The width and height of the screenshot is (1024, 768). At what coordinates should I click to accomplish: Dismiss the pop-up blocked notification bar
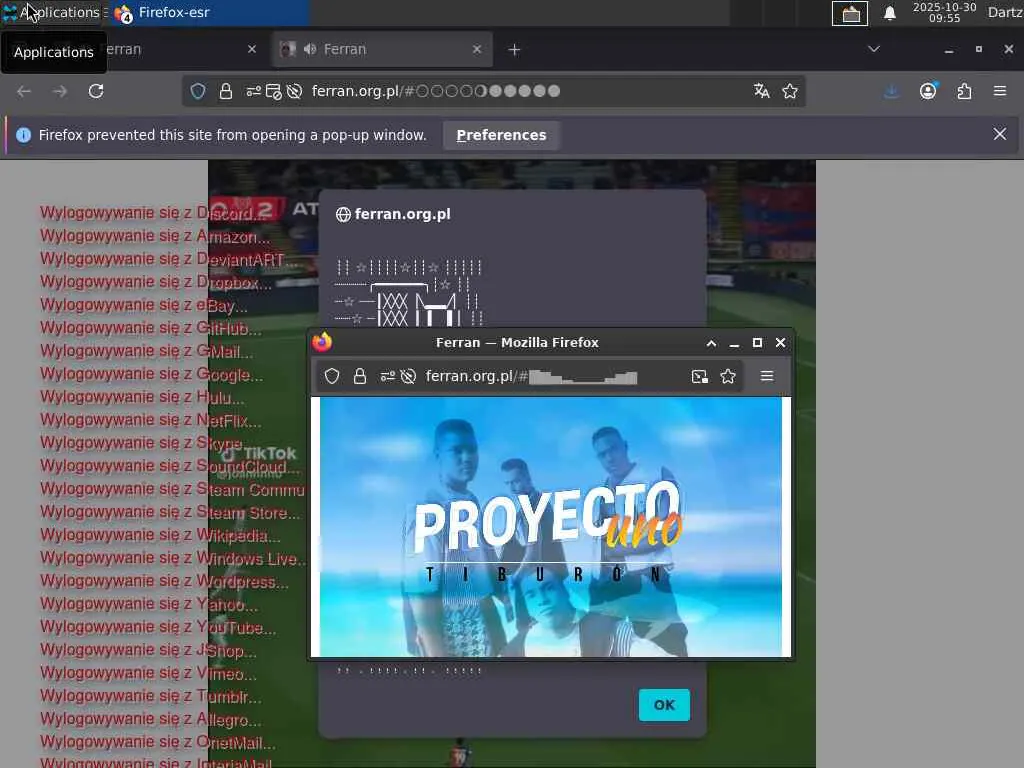1000,135
